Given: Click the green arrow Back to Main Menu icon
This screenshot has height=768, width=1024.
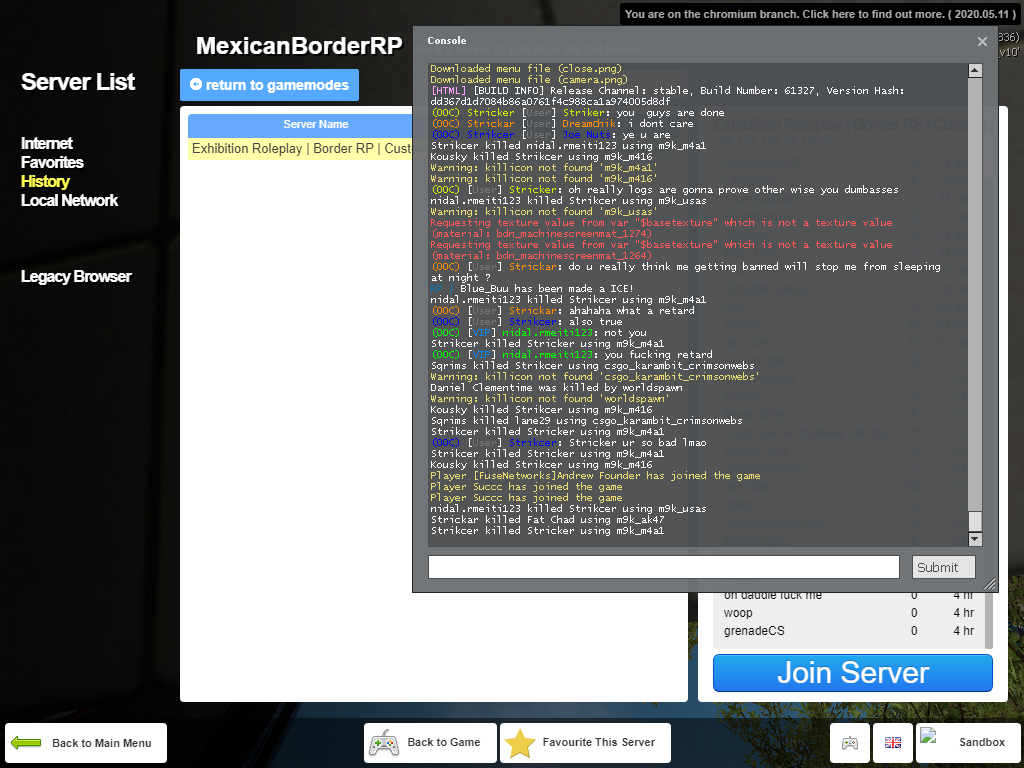Looking at the screenshot, I should point(26,743).
